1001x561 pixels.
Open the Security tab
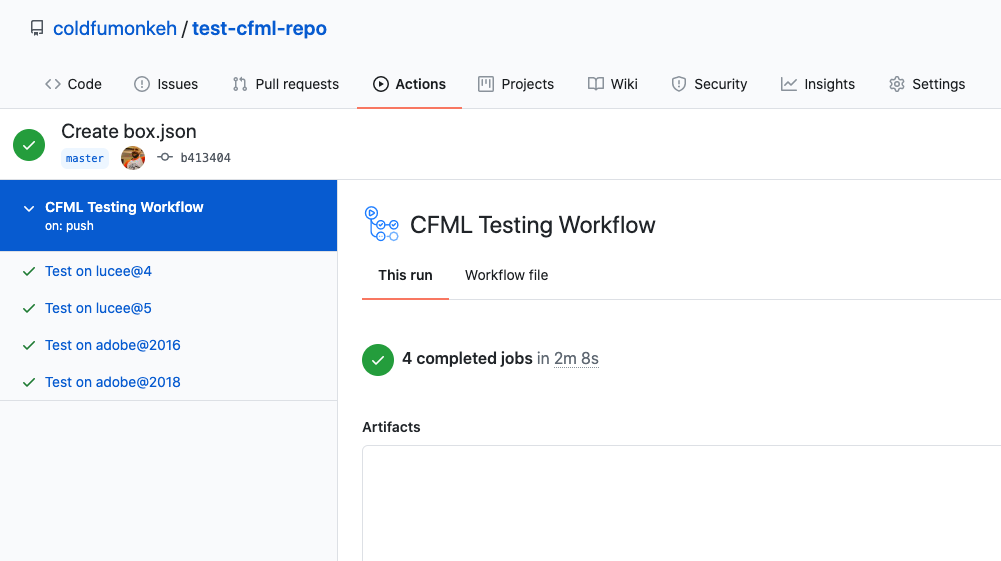(x=709, y=84)
